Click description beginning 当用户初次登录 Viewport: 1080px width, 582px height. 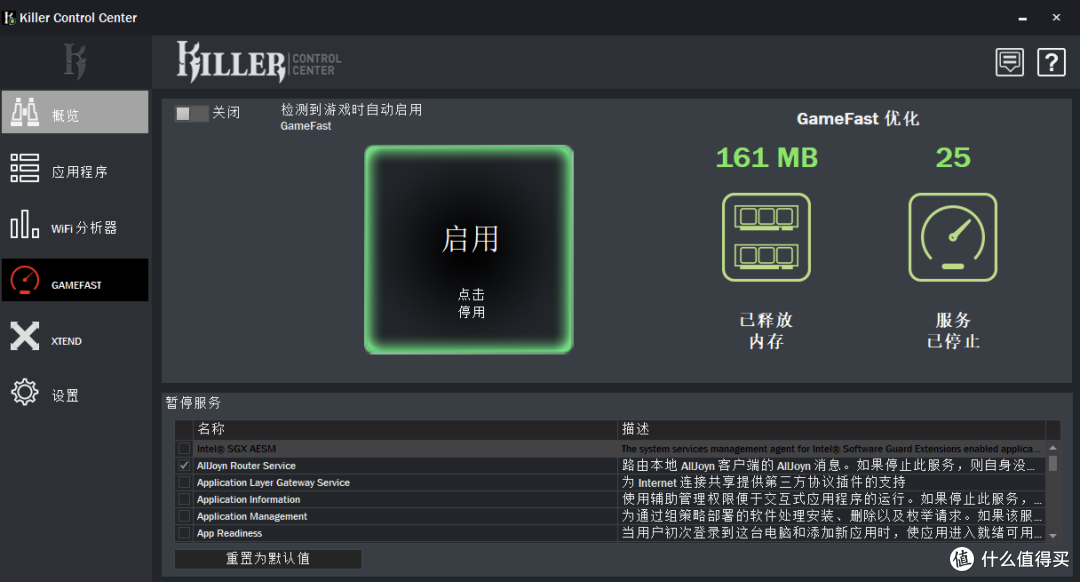pos(831,532)
